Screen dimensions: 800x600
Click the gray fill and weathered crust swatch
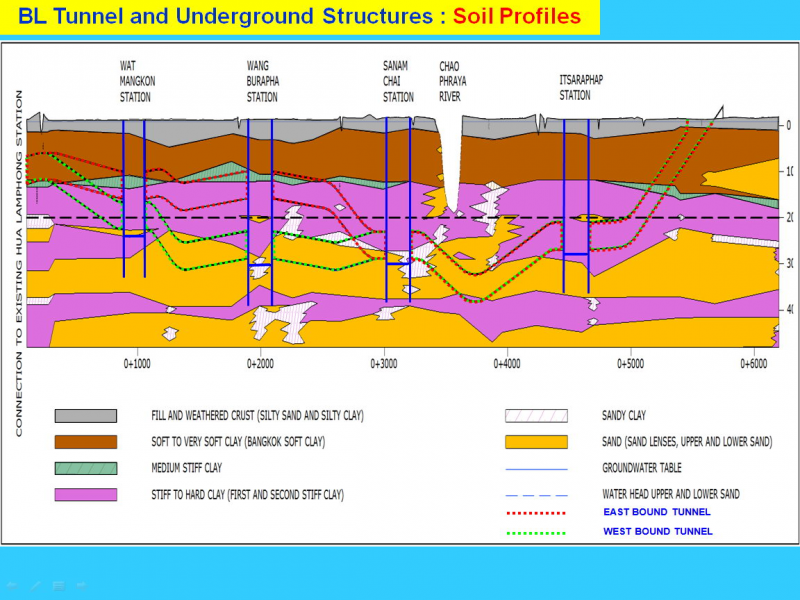85,415
